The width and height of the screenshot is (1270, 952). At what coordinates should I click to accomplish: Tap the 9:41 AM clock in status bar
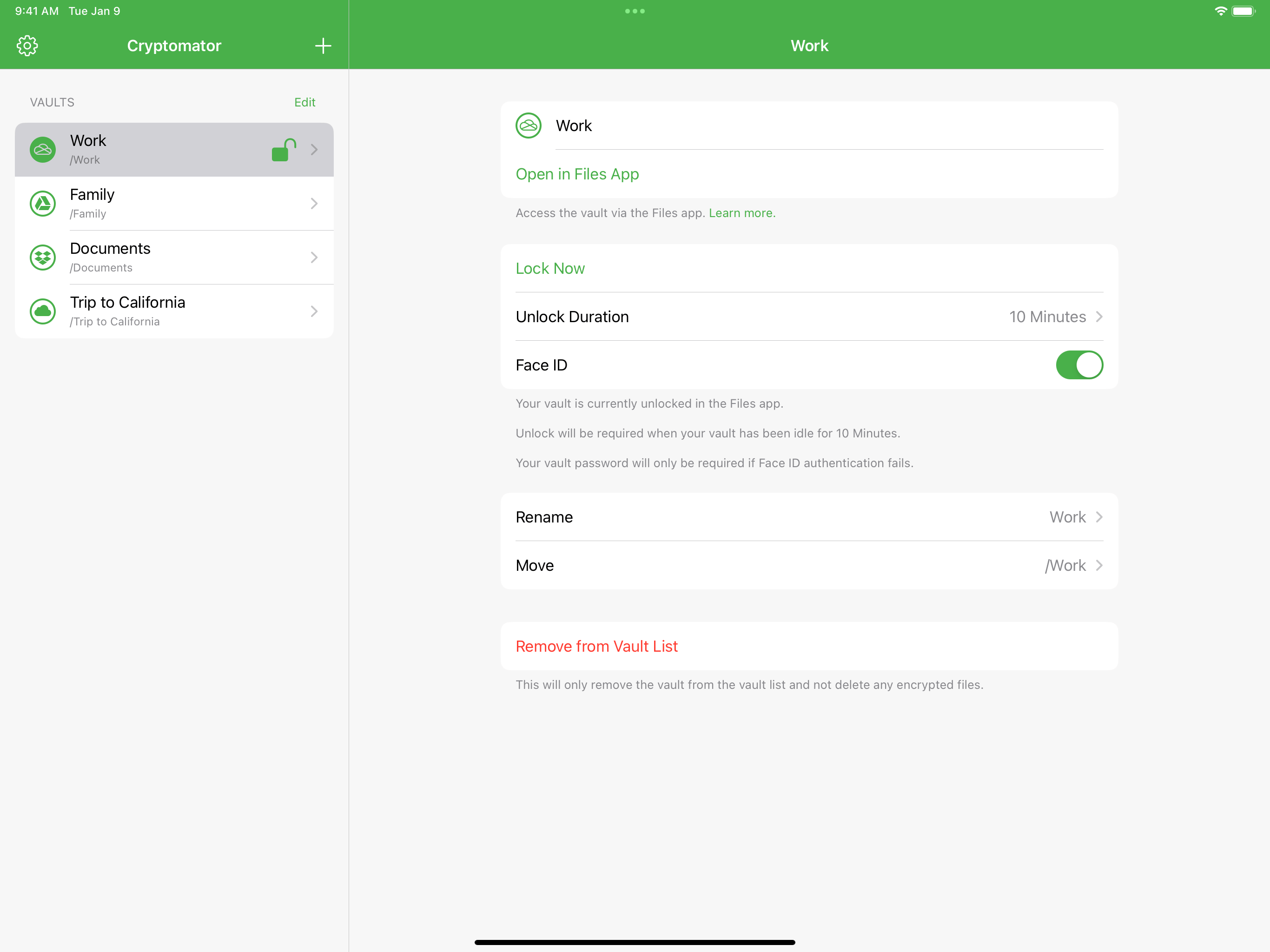pyautogui.click(x=37, y=11)
